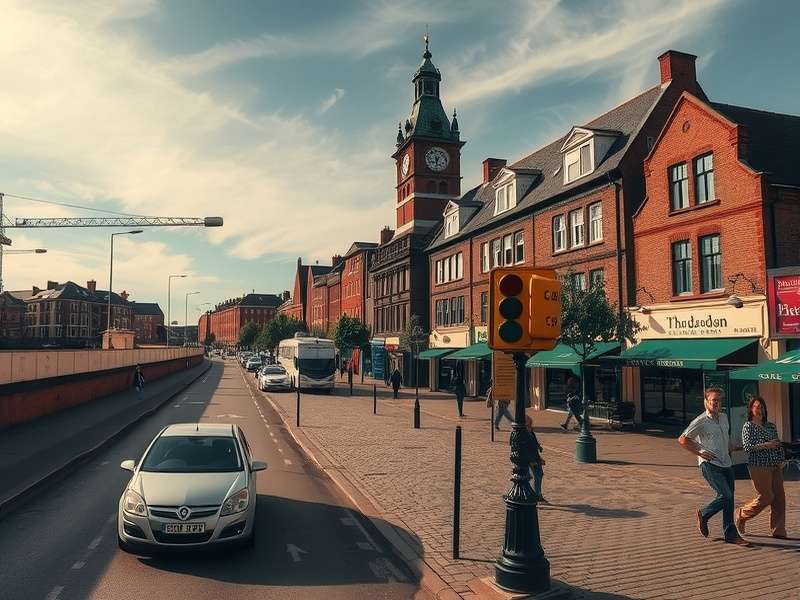Click the clock face on the tower
This screenshot has width=800, height=600.
click(x=436, y=159)
